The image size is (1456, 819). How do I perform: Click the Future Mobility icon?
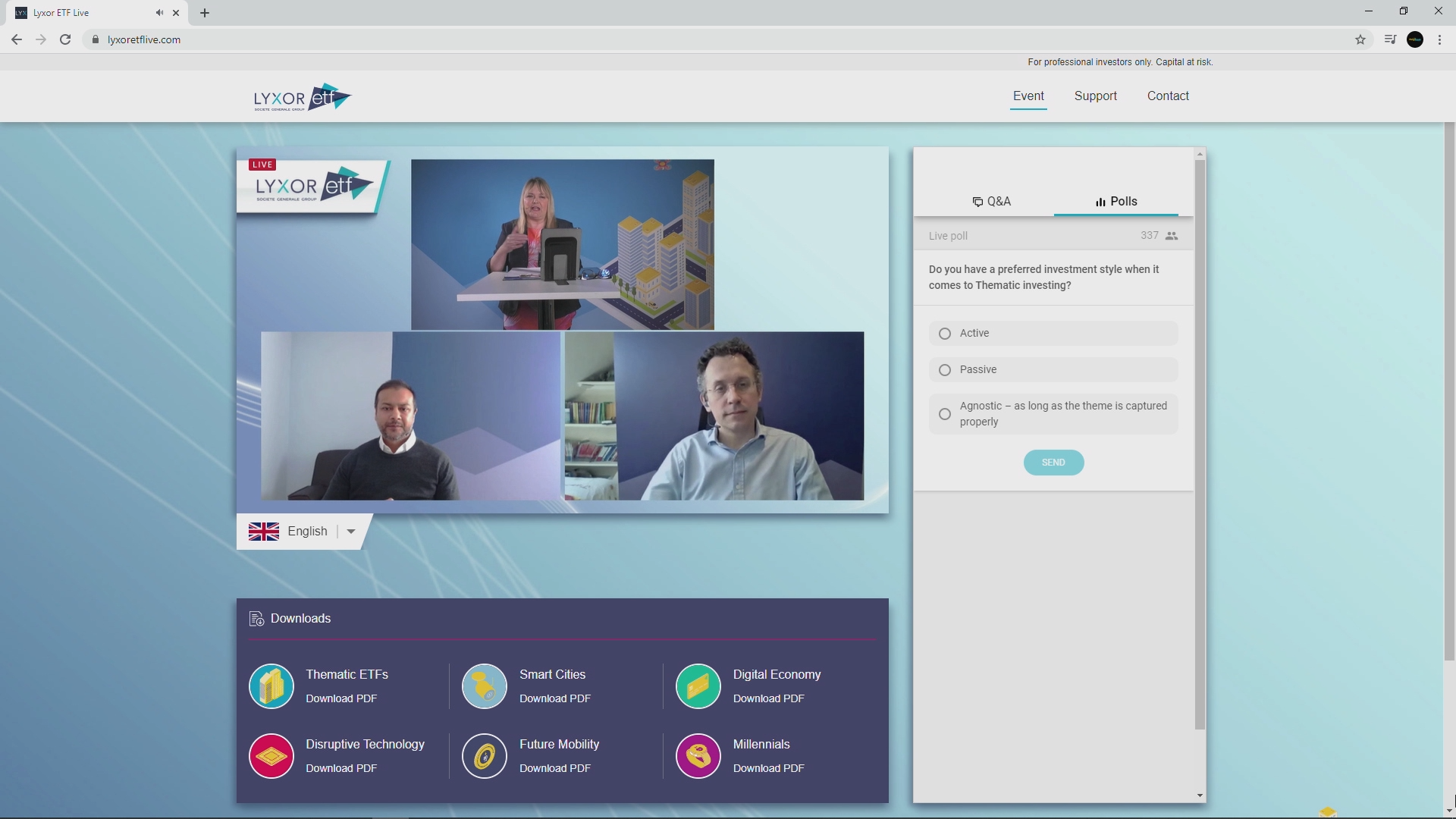pos(485,756)
